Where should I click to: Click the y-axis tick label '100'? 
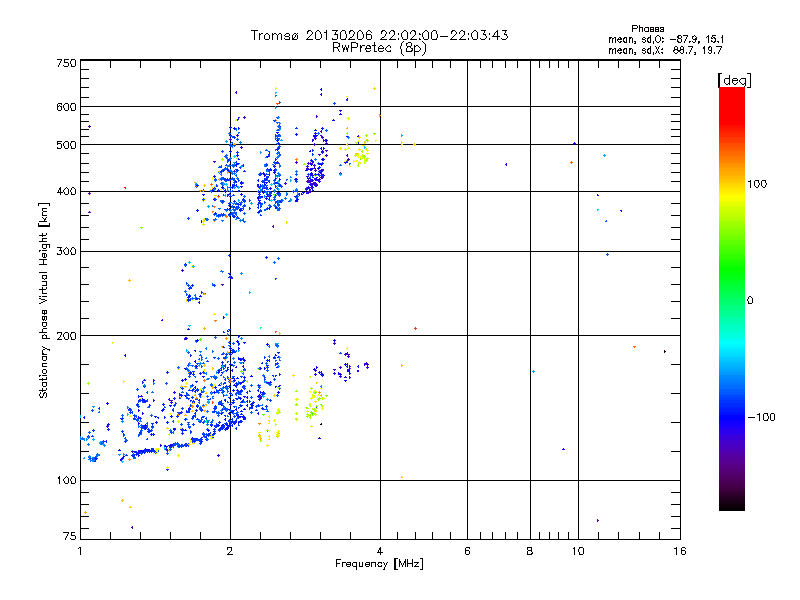click(x=66, y=480)
